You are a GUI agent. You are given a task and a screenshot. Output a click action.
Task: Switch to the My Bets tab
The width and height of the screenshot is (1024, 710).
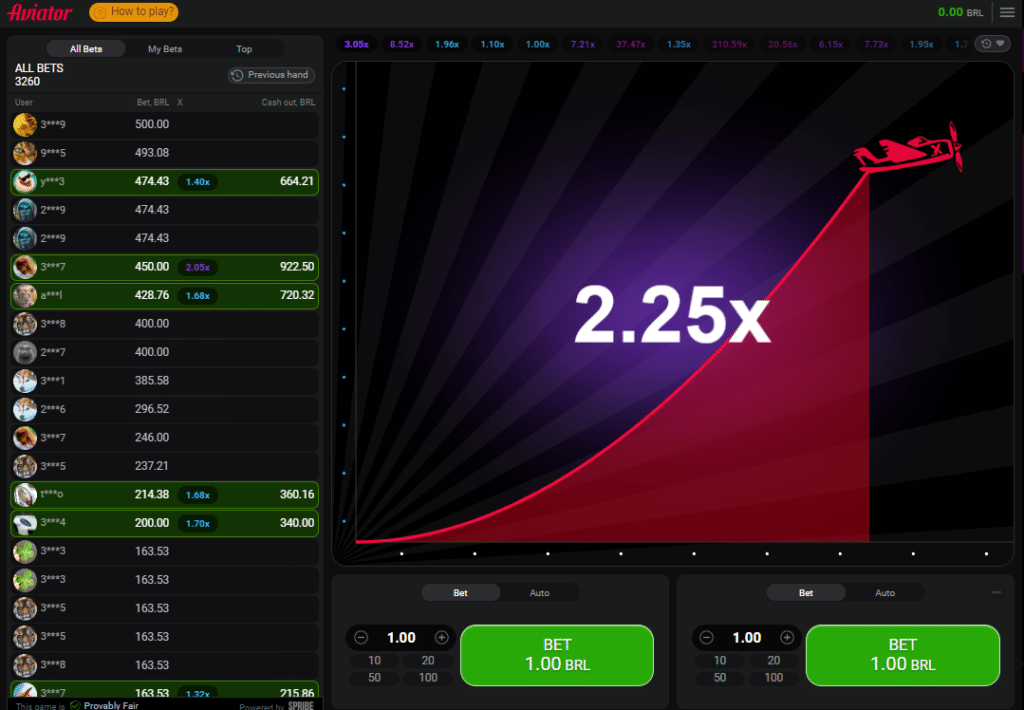[x=165, y=49]
